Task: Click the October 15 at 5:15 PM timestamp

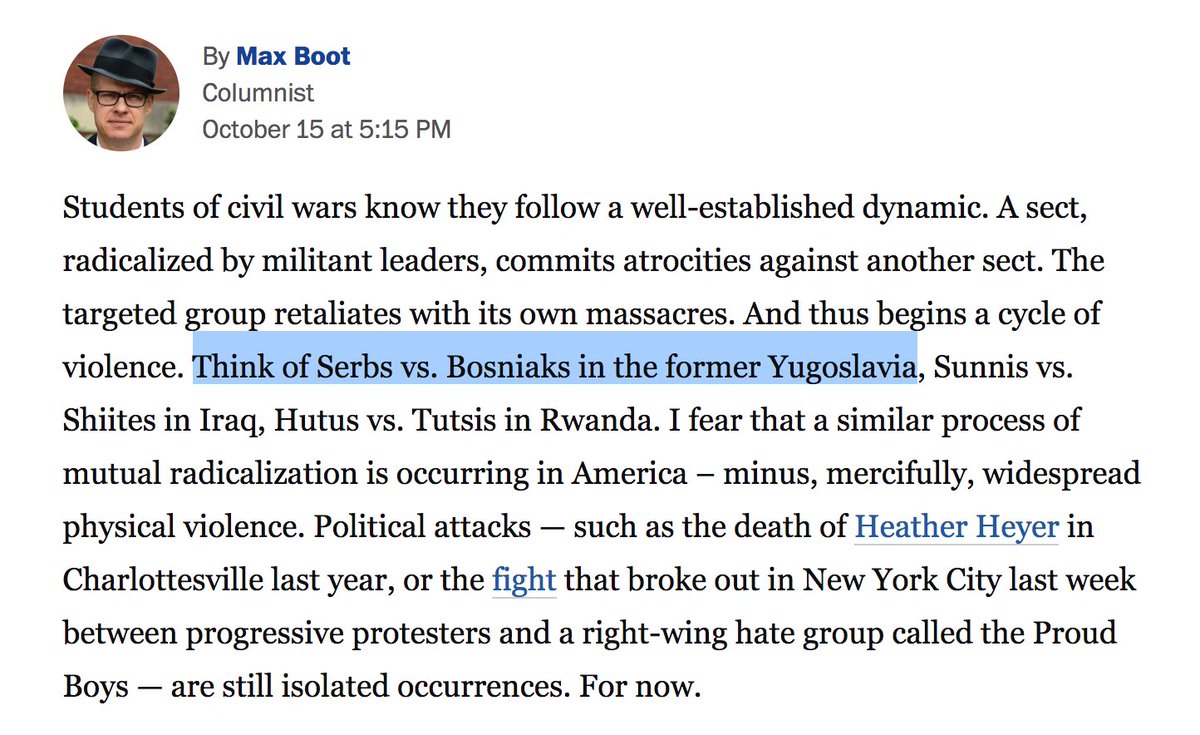Action: [326, 129]
